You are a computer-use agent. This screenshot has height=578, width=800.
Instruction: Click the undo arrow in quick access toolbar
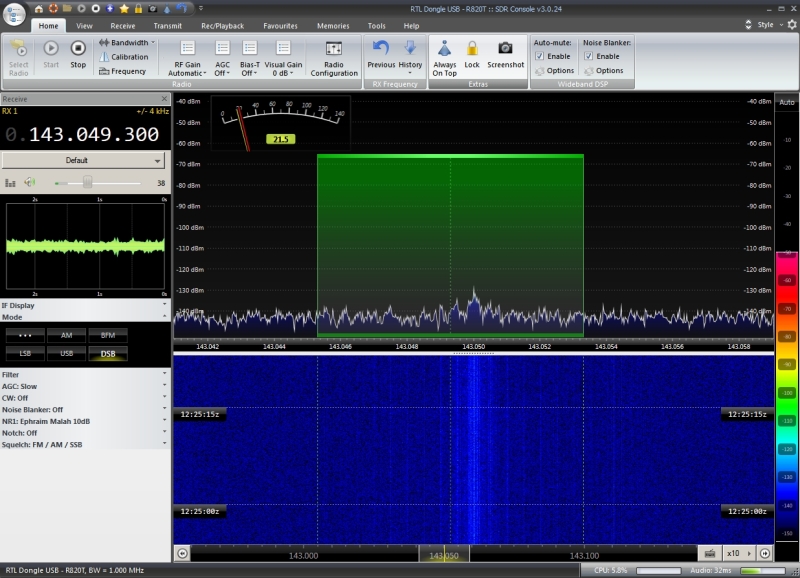[x=182, y=9]
